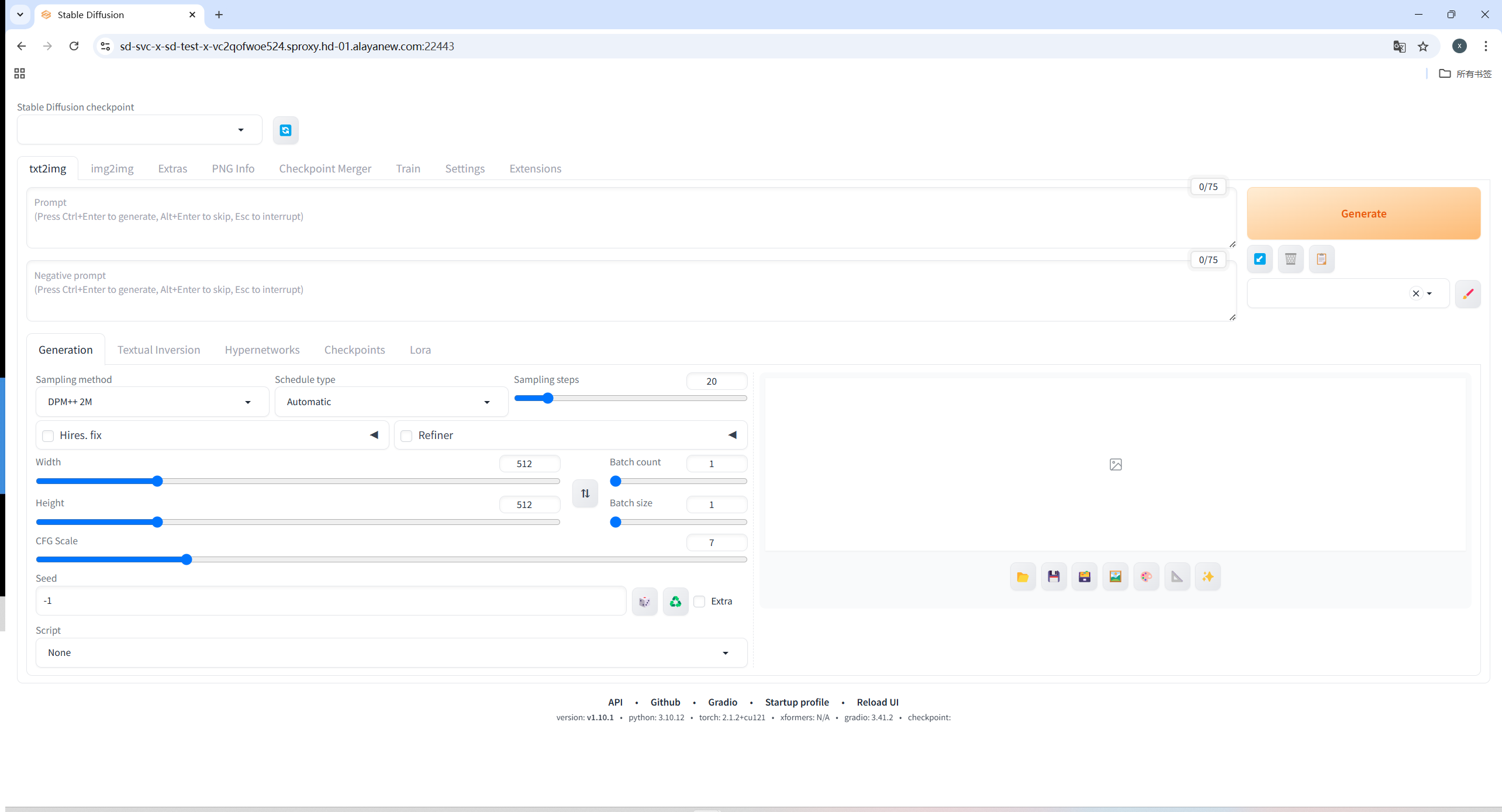Click the refresh checkpoint list icon
Image resolution: width=1502 pixels, height=812 pixels.
point(285,130)
